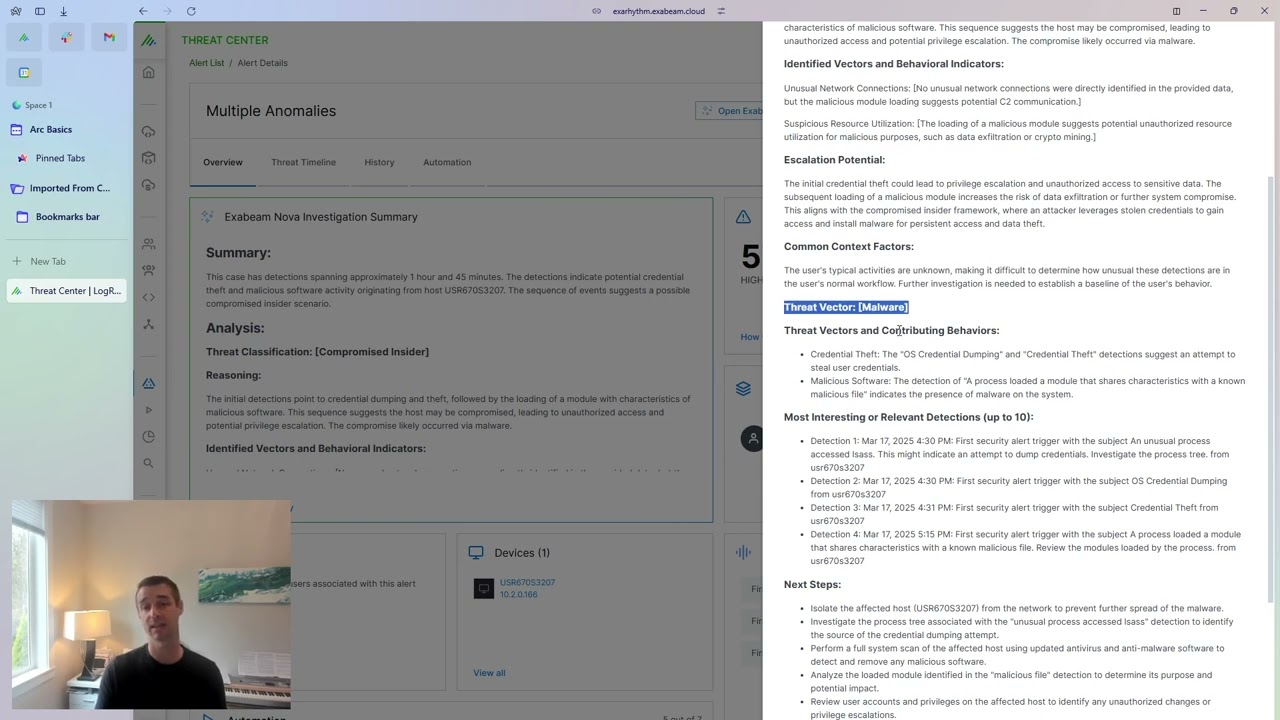Image resolution: width=1280 pixels, height=720 pixels.
Task: Switch to the Threat Timeline tab
Action: pos(303,162)
